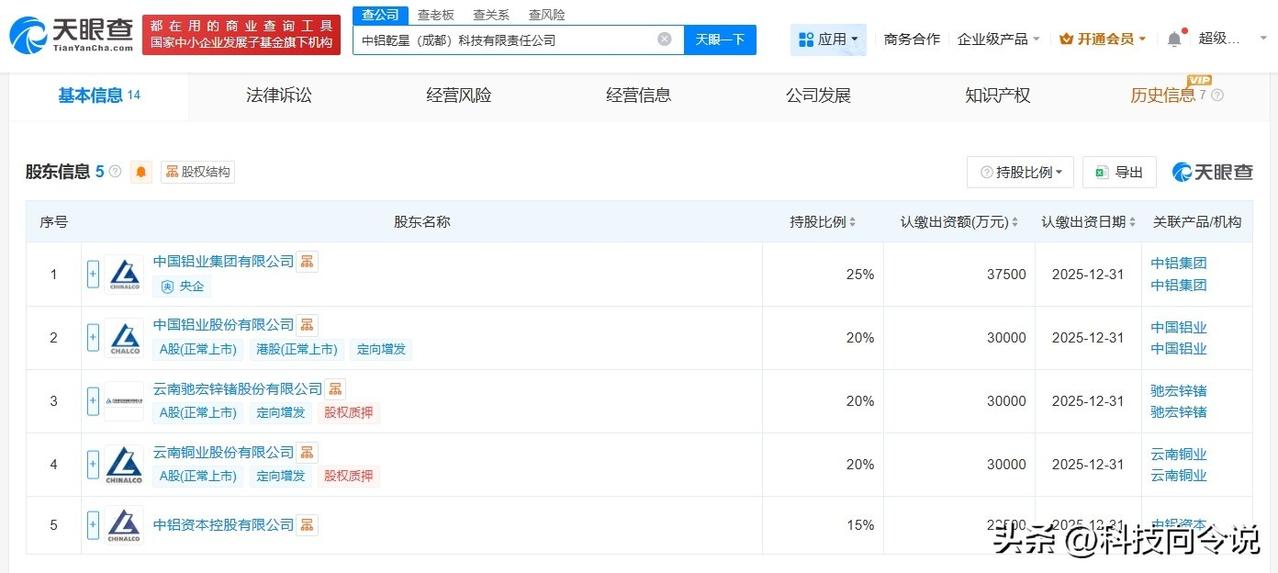Expand row 3 with the plus button
The image size is (1278, 573).
coord(93,401)
